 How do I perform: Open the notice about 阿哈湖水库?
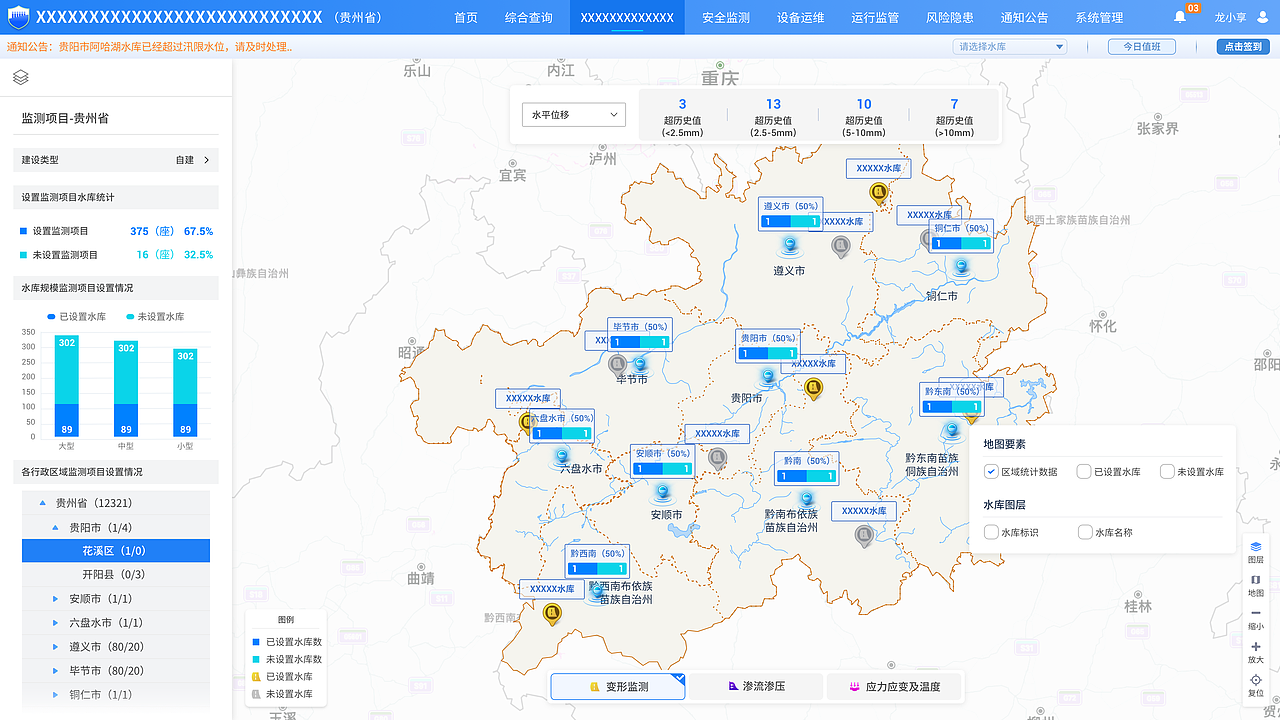149,47
